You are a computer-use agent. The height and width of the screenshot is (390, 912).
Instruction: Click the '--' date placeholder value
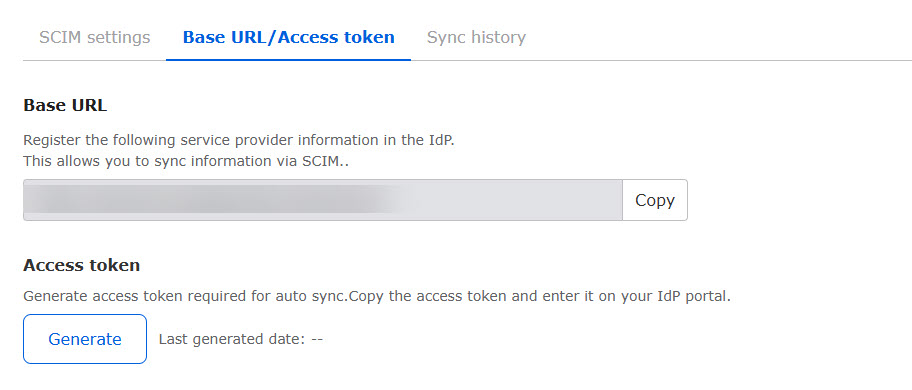click(x=317, y=339)
